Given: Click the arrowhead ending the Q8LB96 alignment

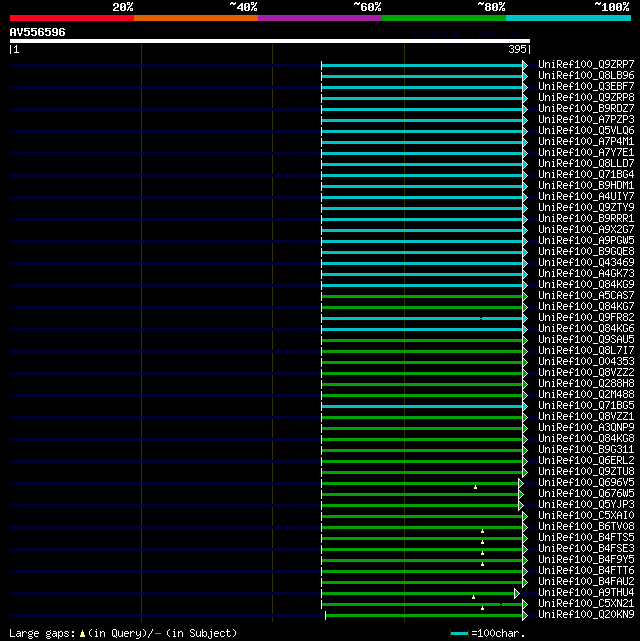Looking at the screenshot, I should pyautogui.click(x=525, y=76).
